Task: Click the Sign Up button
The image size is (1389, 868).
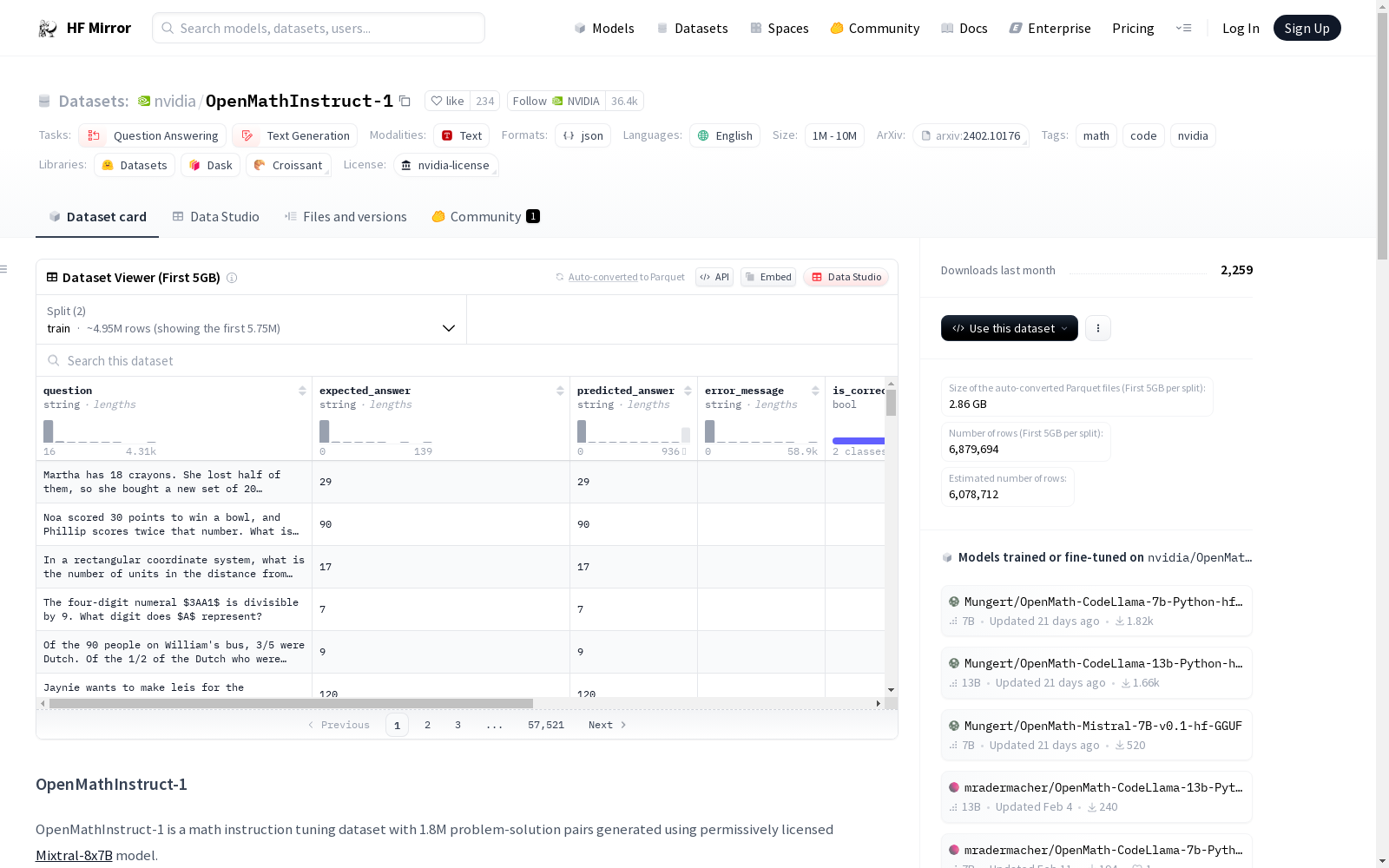Action: [x=1307, y=28]
